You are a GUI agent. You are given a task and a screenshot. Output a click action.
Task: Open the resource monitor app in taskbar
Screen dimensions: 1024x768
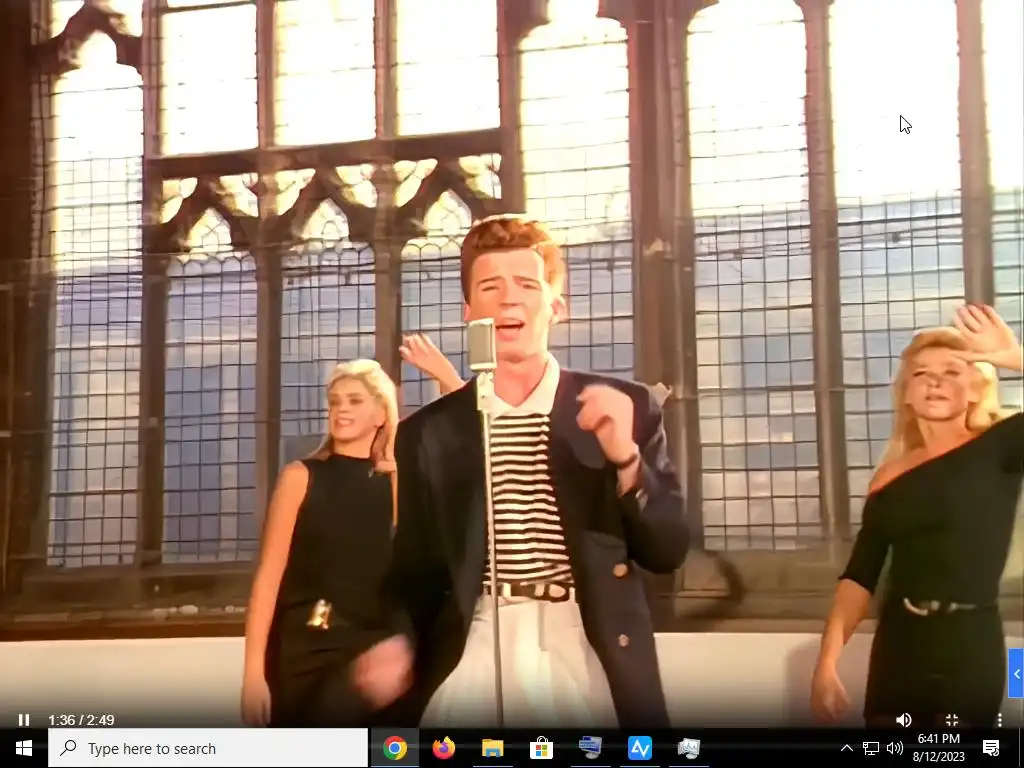coord(688,748)
